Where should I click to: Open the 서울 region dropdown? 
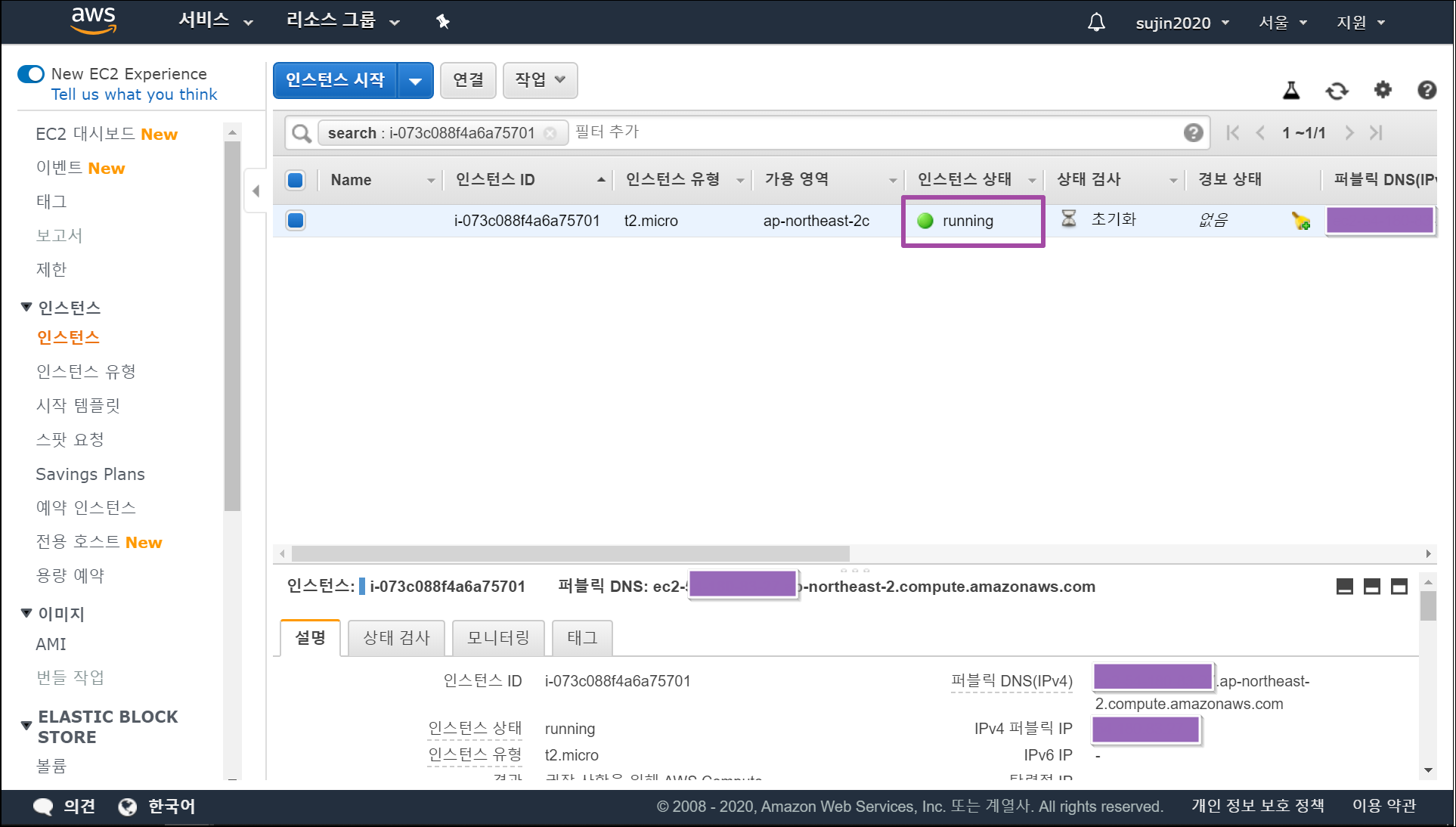point(1282,23)
